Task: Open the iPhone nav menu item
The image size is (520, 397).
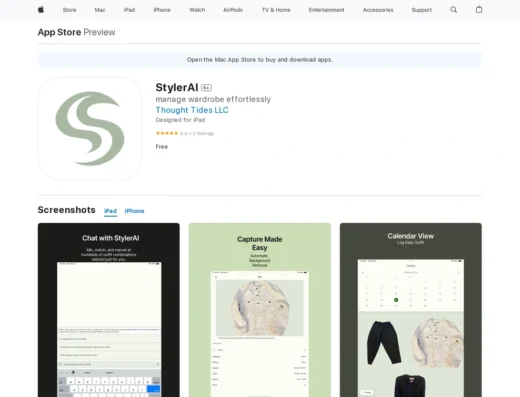Action: coord(162,10)
